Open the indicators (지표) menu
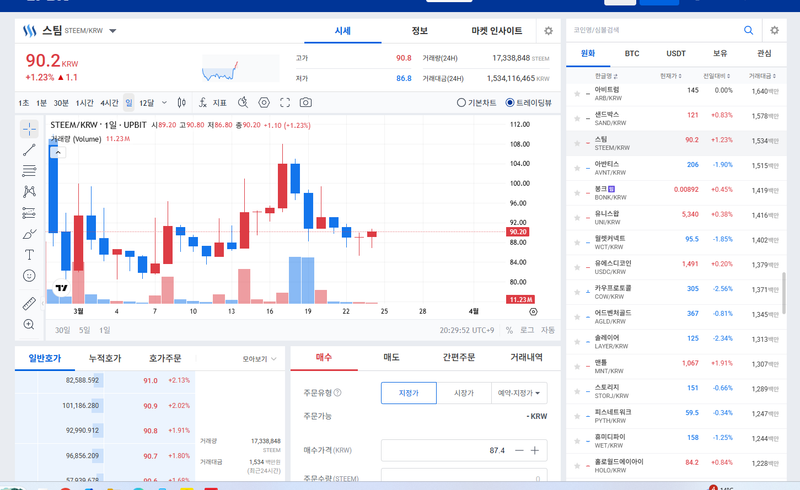The height and width of the screenshot is (490, 800). coord(213,102)
